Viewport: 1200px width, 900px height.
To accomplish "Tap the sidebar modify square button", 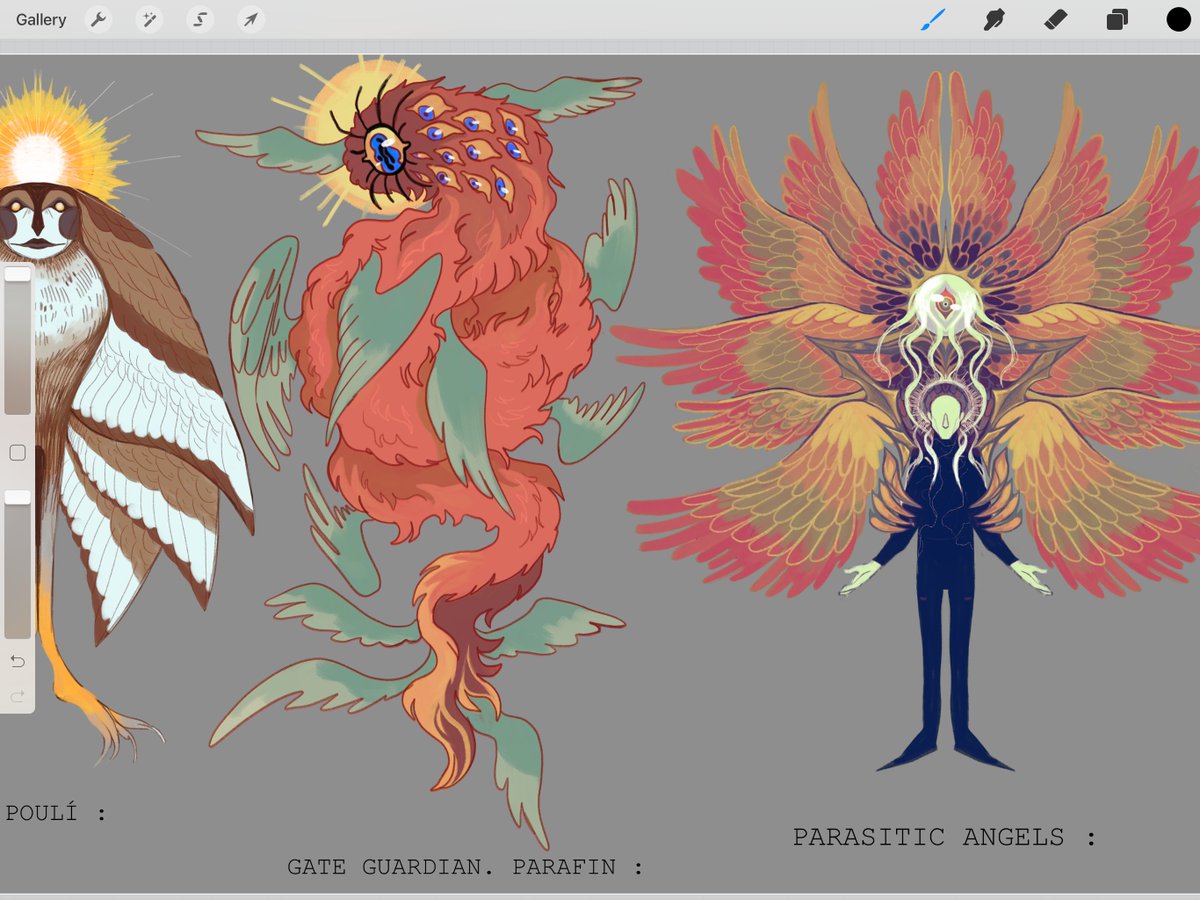I will [x=17, y=453].
